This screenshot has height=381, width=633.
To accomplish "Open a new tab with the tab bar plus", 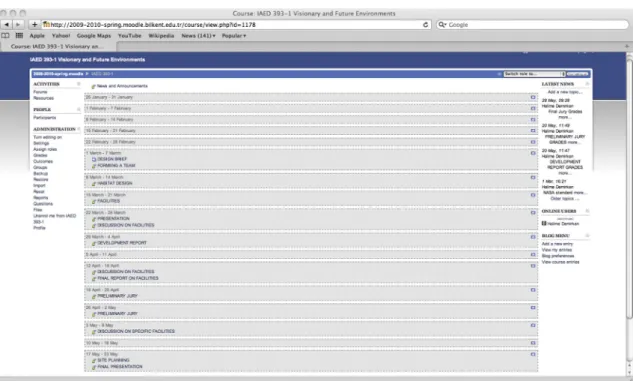I will (627, 46).
